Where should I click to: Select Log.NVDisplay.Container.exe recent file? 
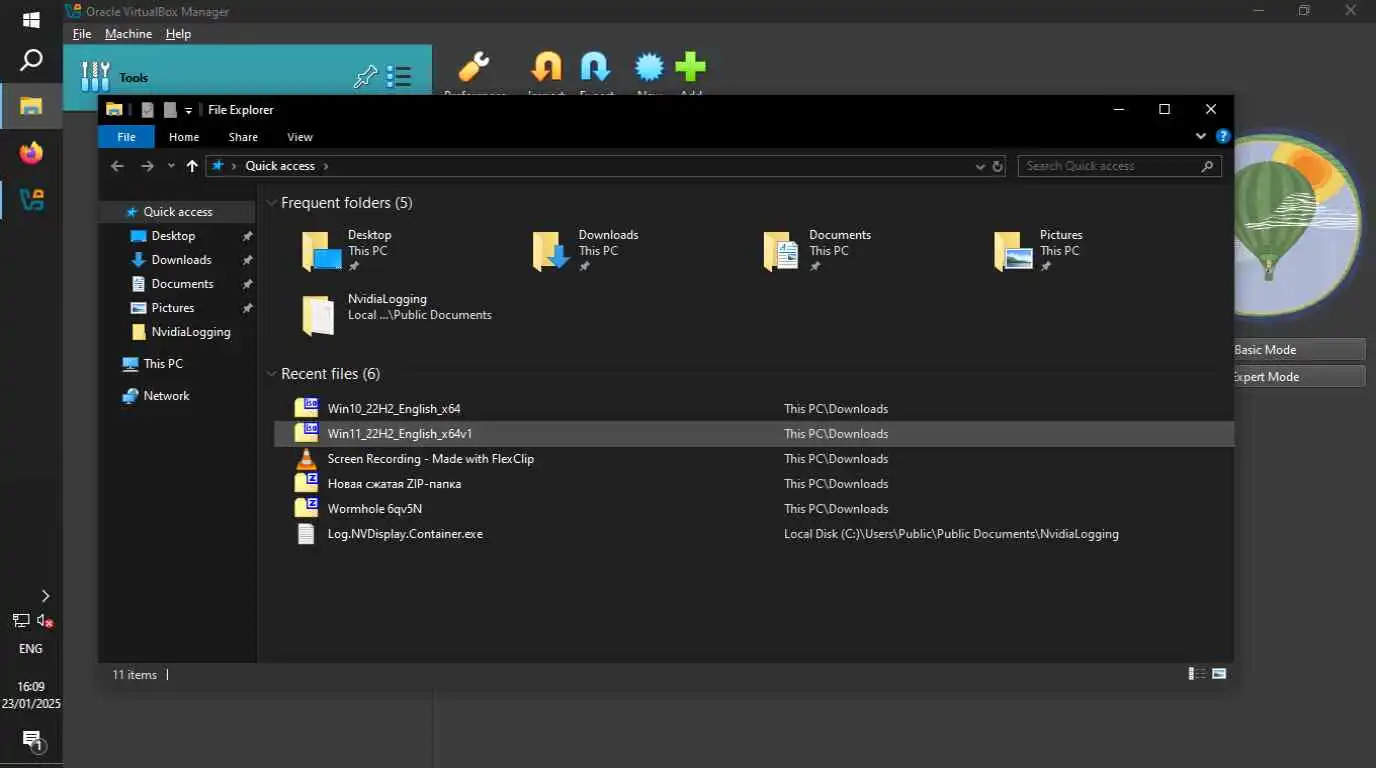(x=754, y=534)
